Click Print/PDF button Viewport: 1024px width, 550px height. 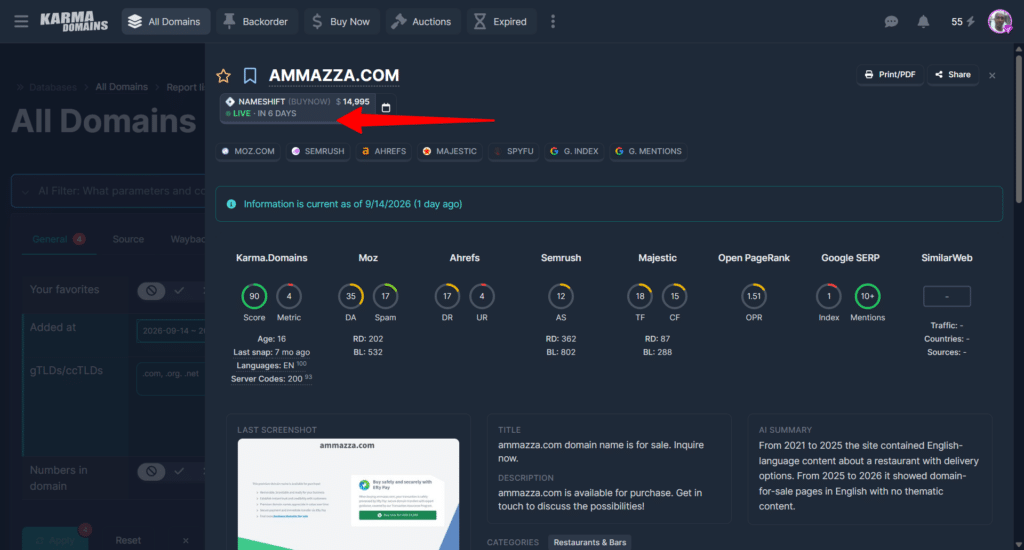pyautogui.click(x=890, y=74)
